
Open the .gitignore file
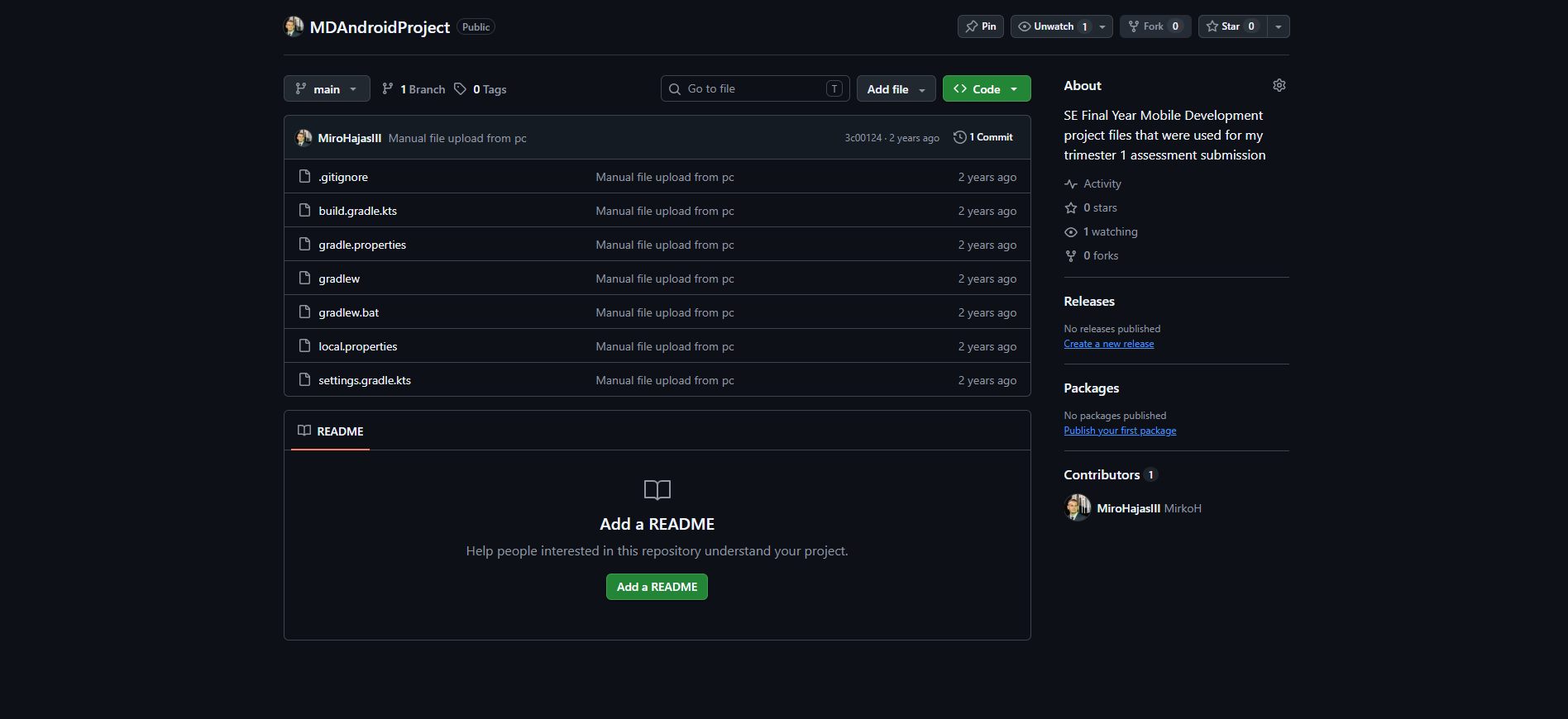point(343,177)
